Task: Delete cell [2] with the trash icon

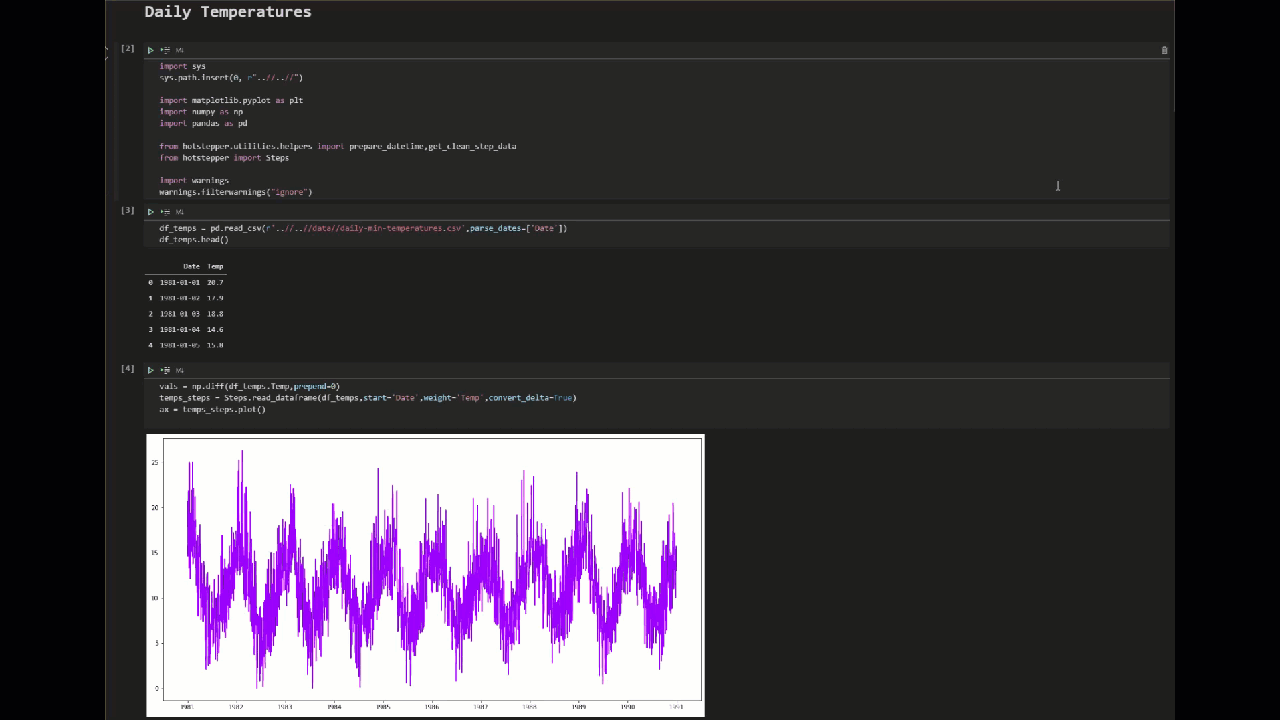Action: click(1164, 50)
